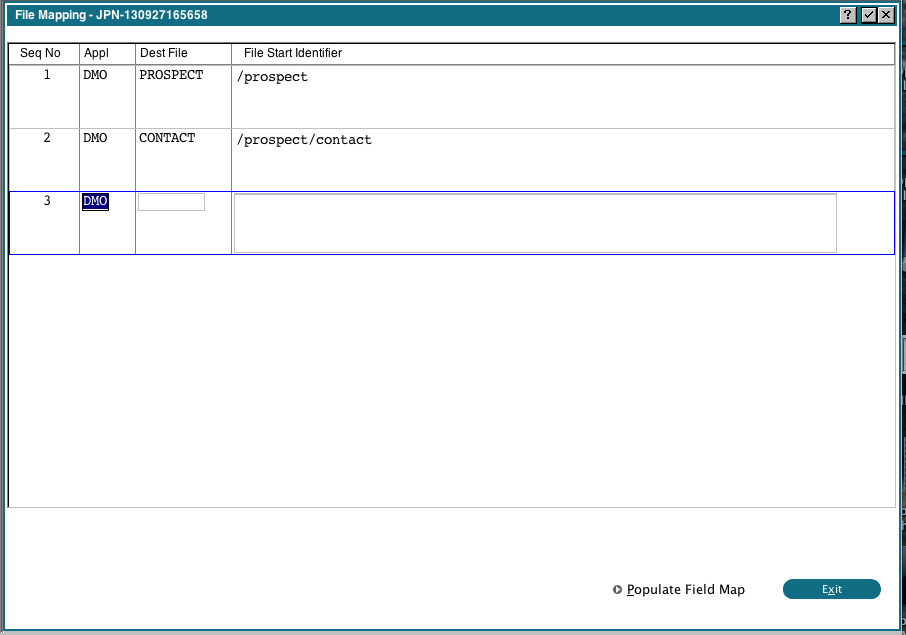
Task: Click the arrow icon beside Populate Field Map
Action: click(617, 590)
